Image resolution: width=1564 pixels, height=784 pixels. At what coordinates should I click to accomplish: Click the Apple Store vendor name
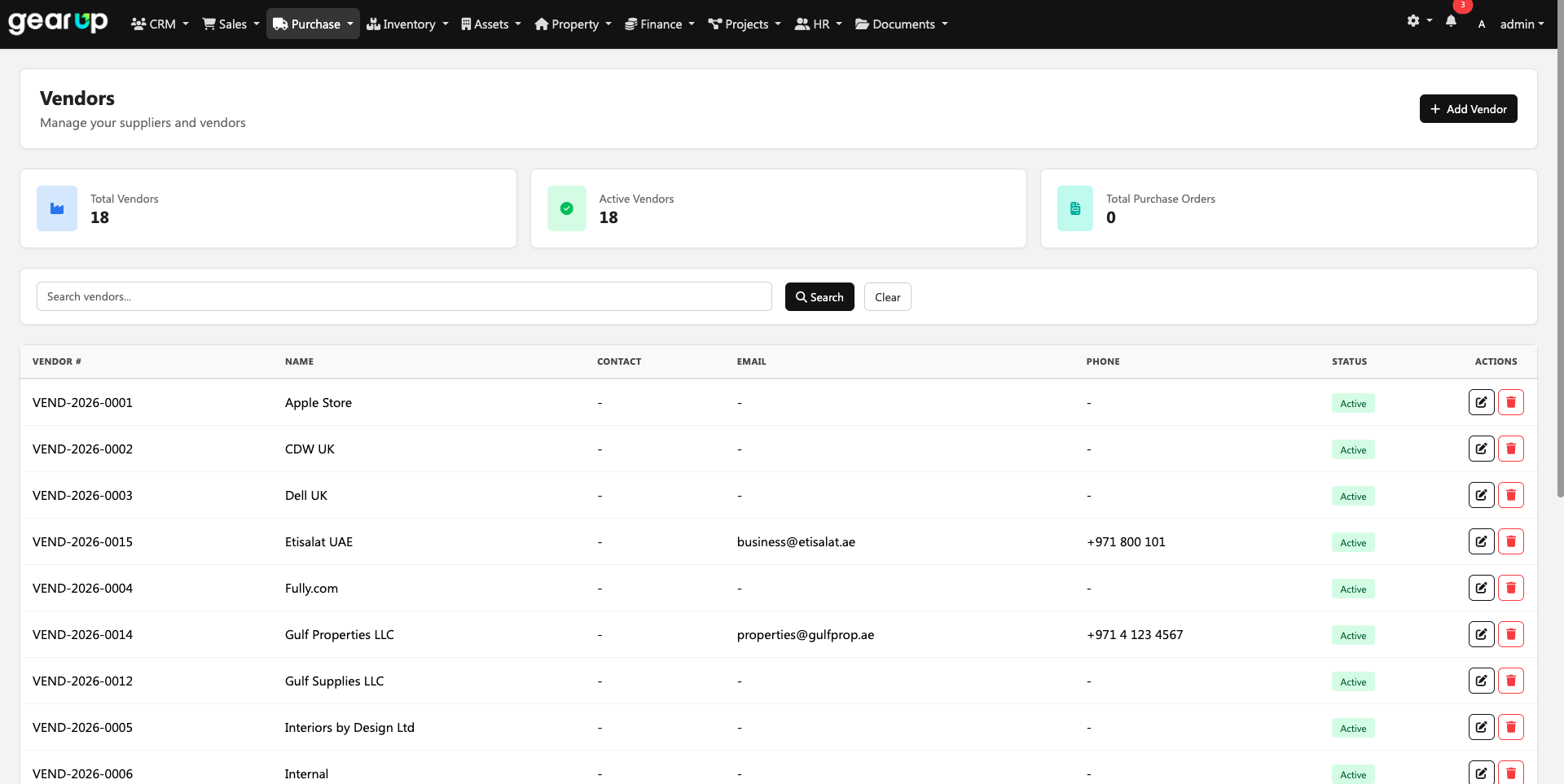pos(319,402)
